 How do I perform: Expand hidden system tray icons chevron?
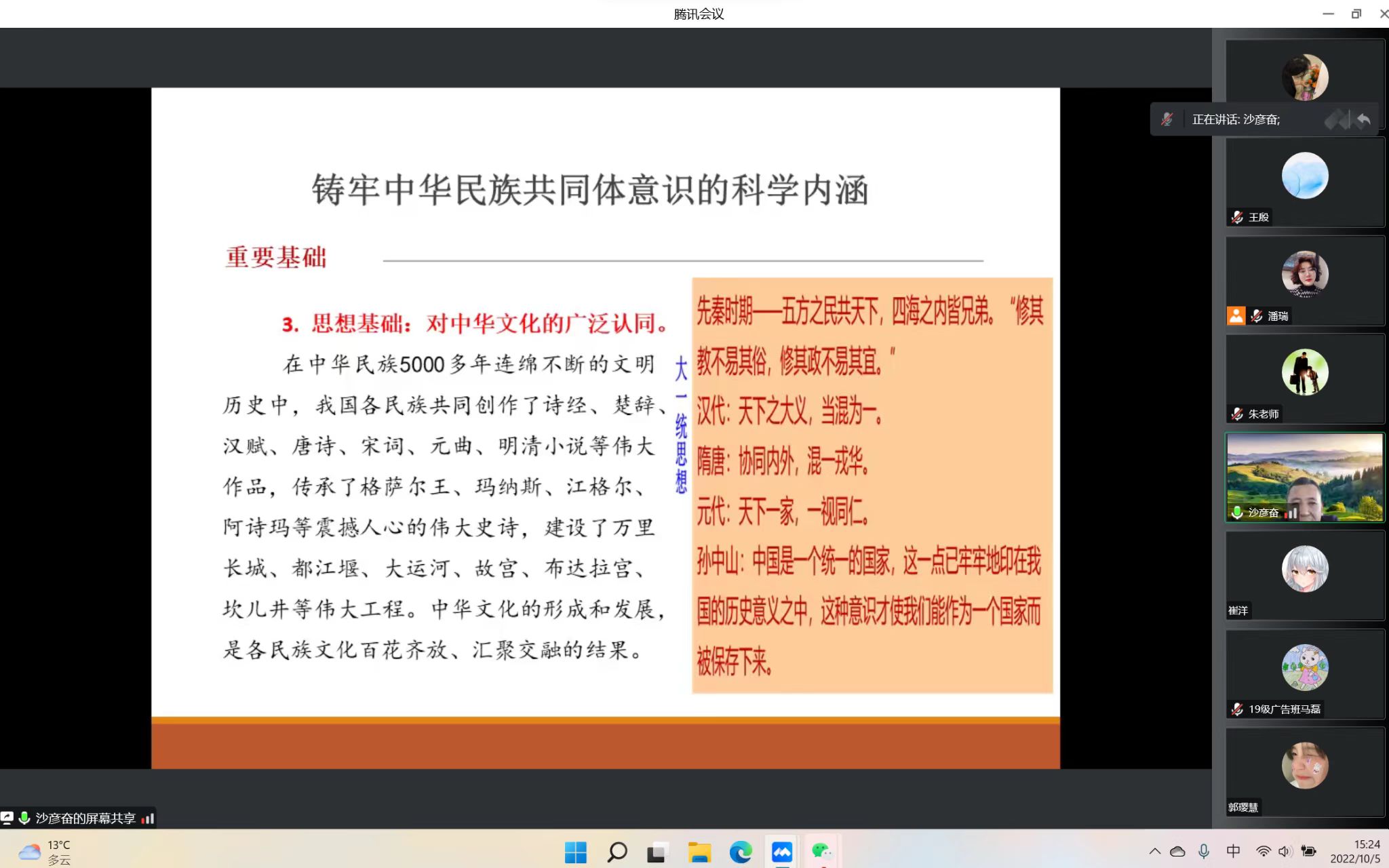1154,851
